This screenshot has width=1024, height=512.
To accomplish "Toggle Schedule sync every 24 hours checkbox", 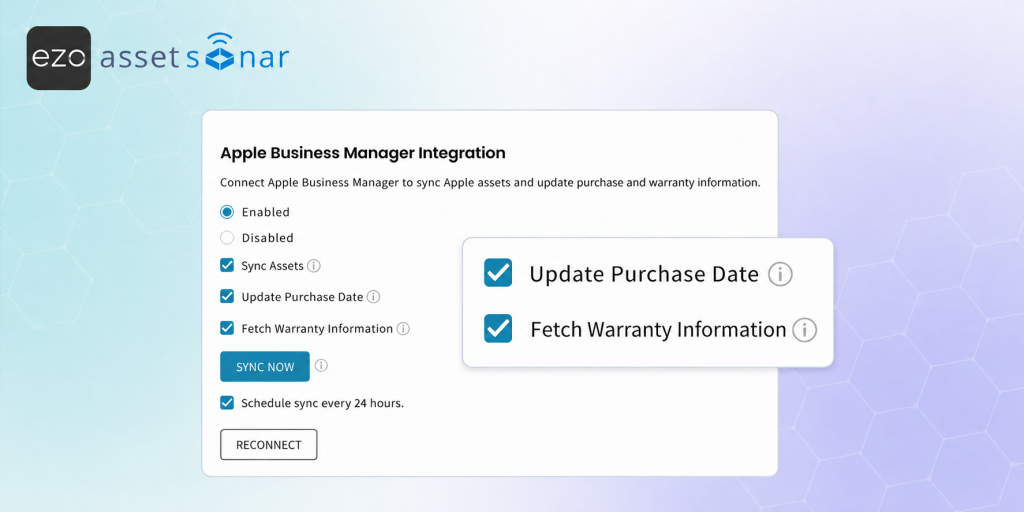I will click(227, 403).
